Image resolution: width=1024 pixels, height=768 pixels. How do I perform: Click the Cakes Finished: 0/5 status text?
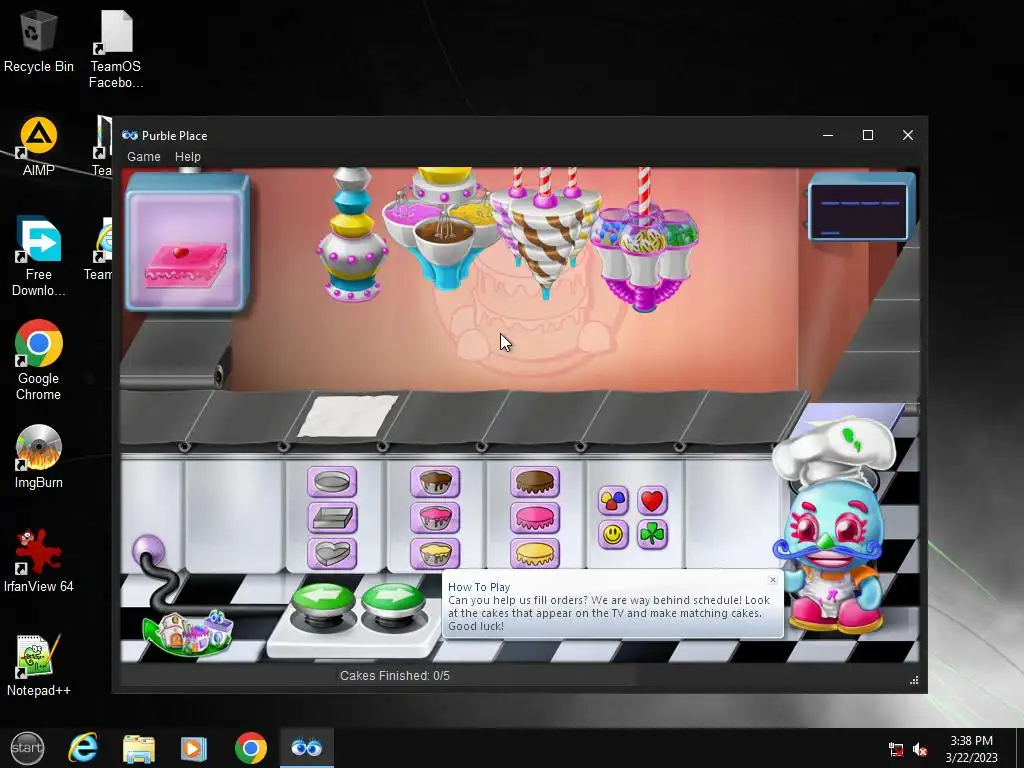coord(394,676)
